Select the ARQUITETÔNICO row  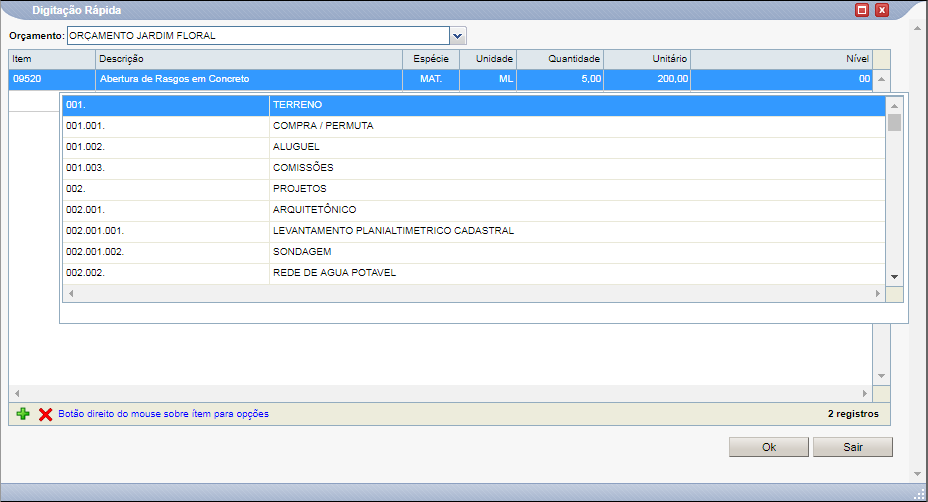[474, 210]
